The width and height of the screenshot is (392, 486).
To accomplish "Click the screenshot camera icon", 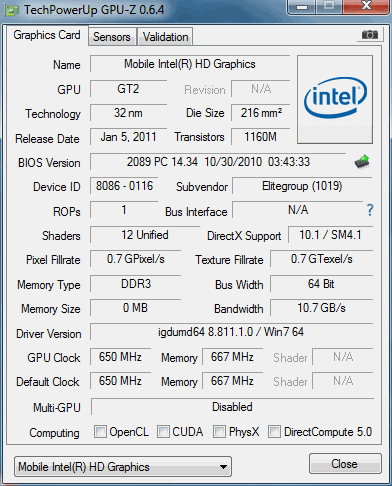I will point(369,34).
